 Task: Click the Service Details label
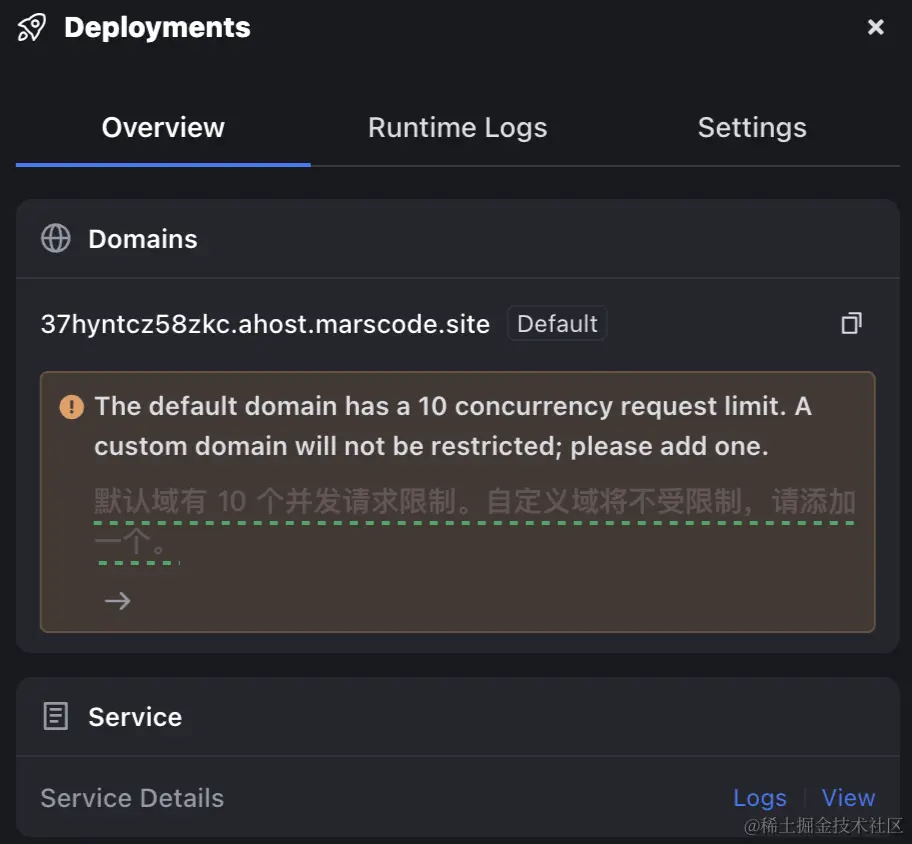(x=132, y=798)
